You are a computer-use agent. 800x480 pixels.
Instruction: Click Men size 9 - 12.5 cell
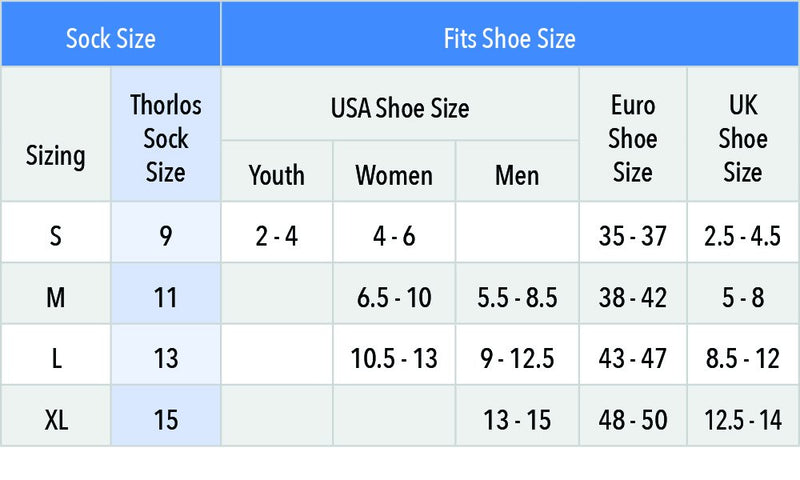click(x=517, y=355)
